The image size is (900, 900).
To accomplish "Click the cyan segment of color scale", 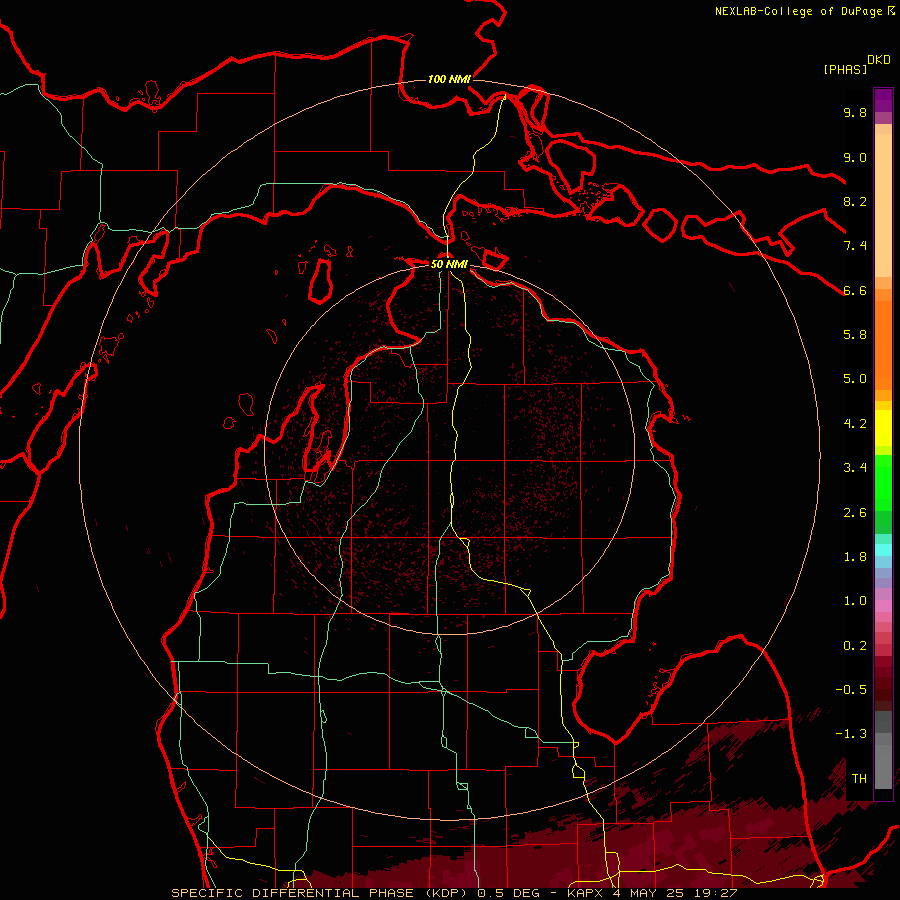I will click(883, 550).
